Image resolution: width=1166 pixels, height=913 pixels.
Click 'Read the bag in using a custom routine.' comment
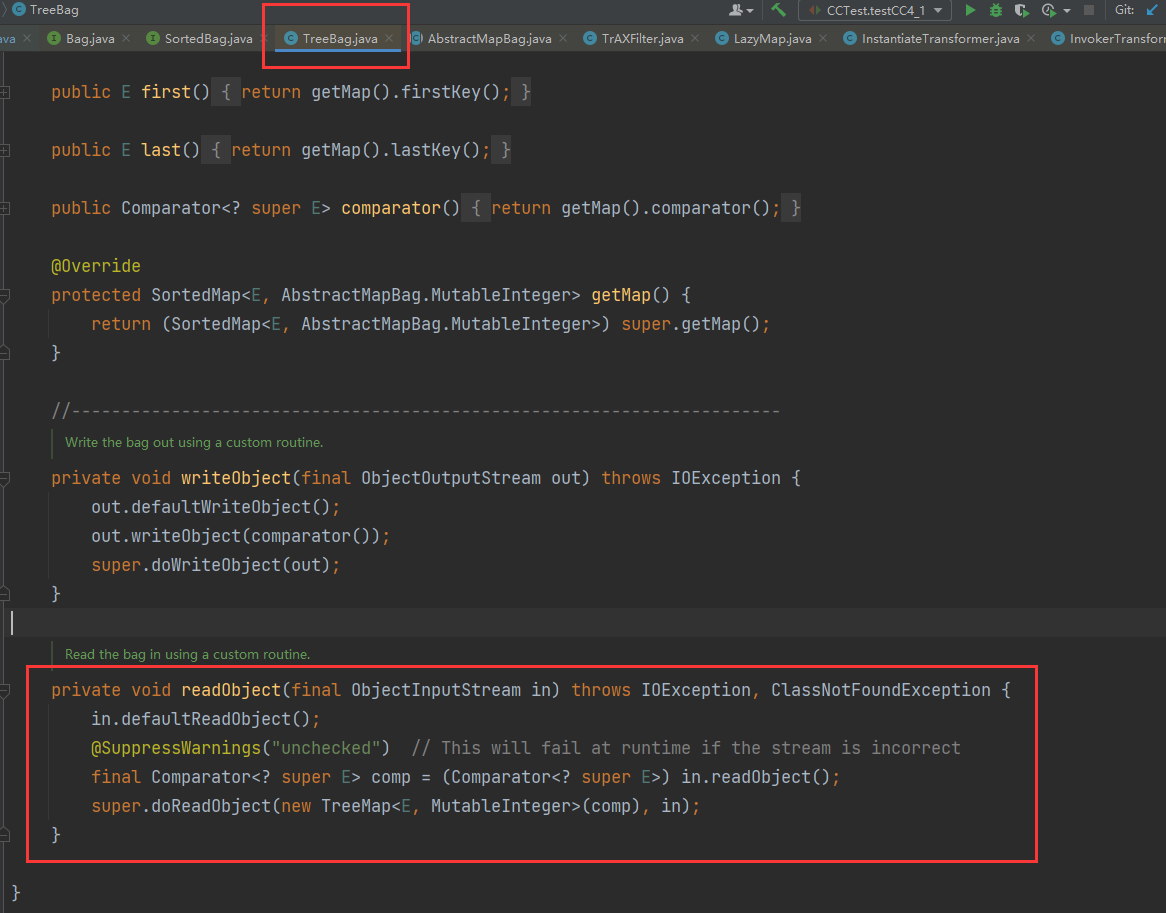[x=187, y=654]
